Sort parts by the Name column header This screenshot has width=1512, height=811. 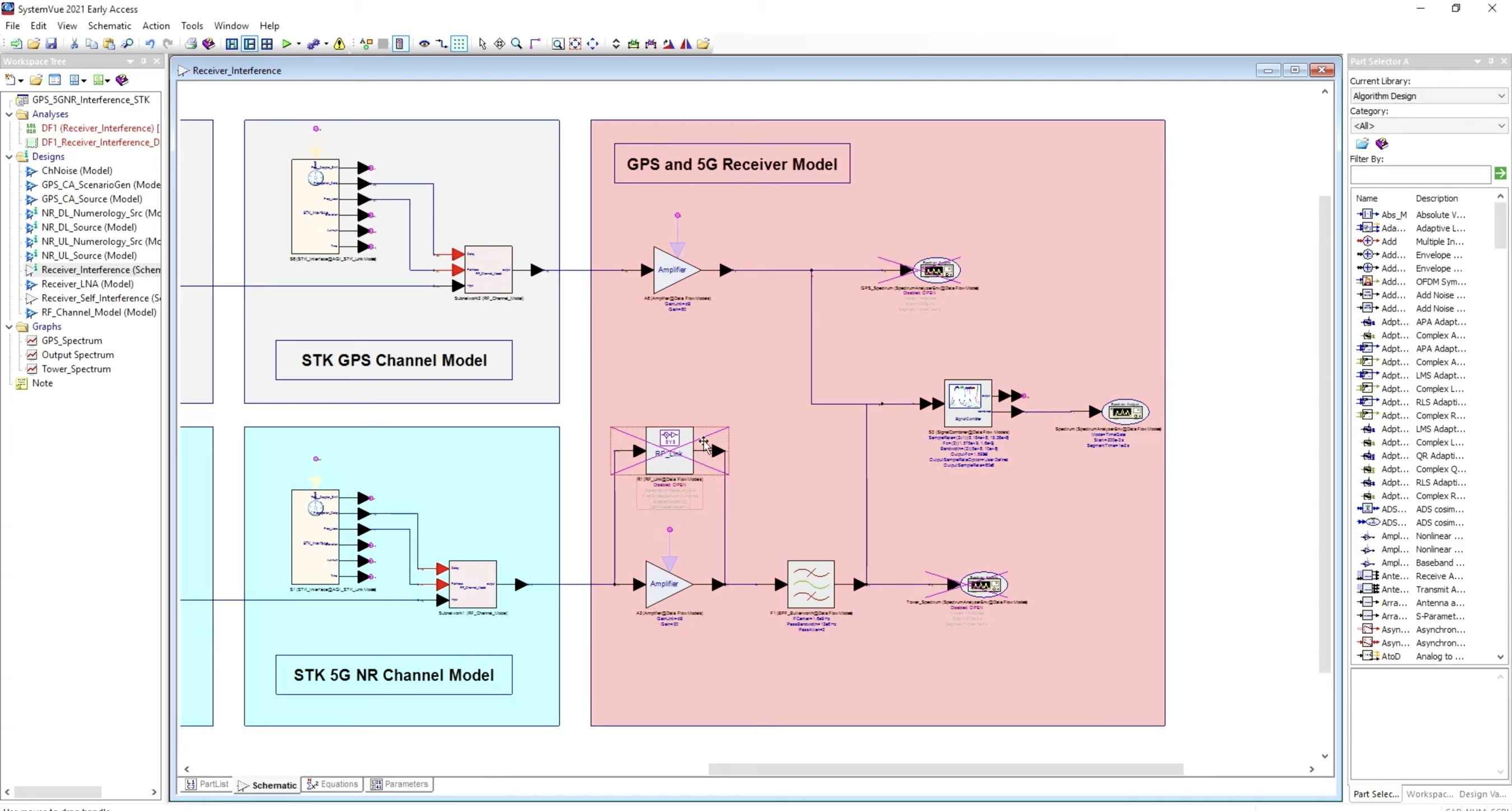tap(1366, 198)
